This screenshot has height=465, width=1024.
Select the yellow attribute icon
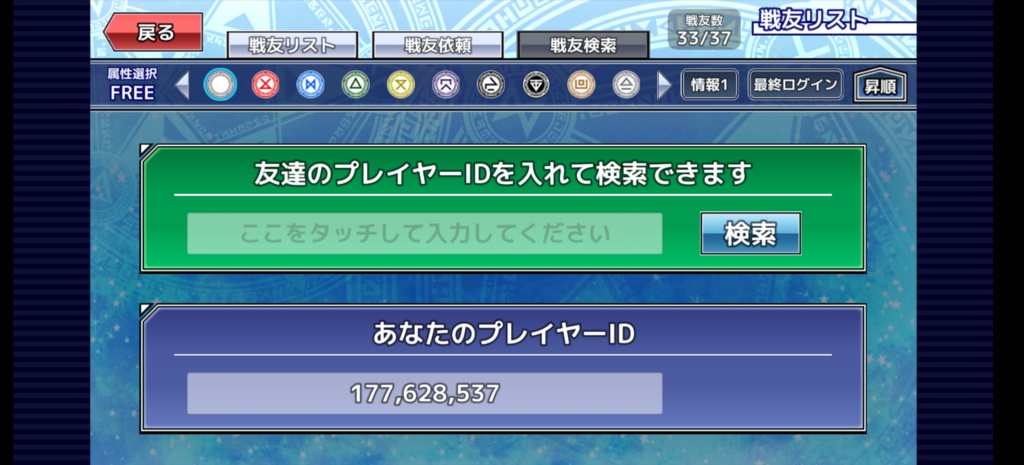400,85
